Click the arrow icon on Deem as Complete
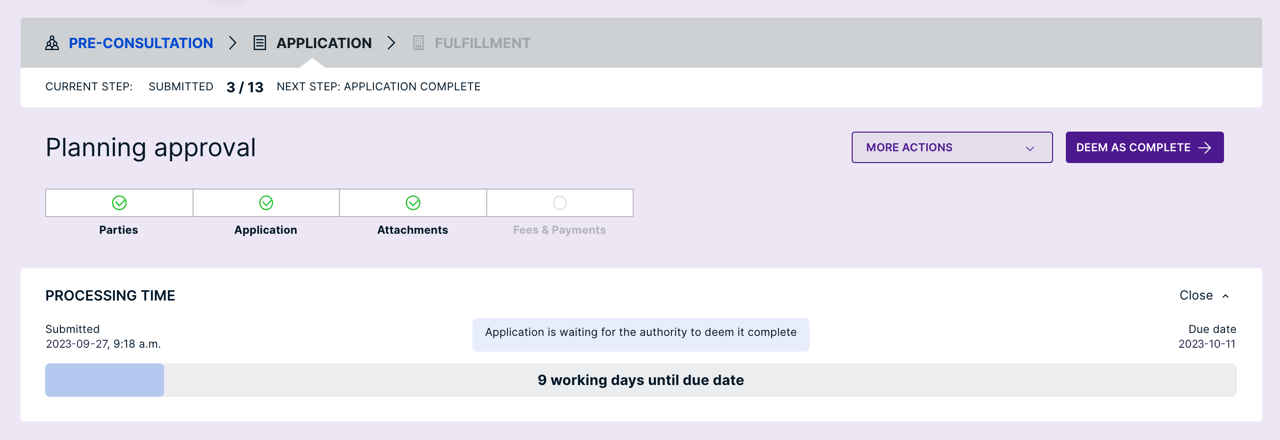1280x440 pixels. click(x=1205, y=148)
